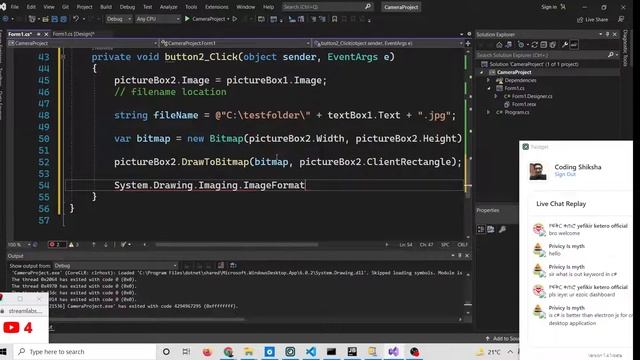Click the Windows taskbar search box
This screenshot has height=360, width=640.
tap(86, 351)
